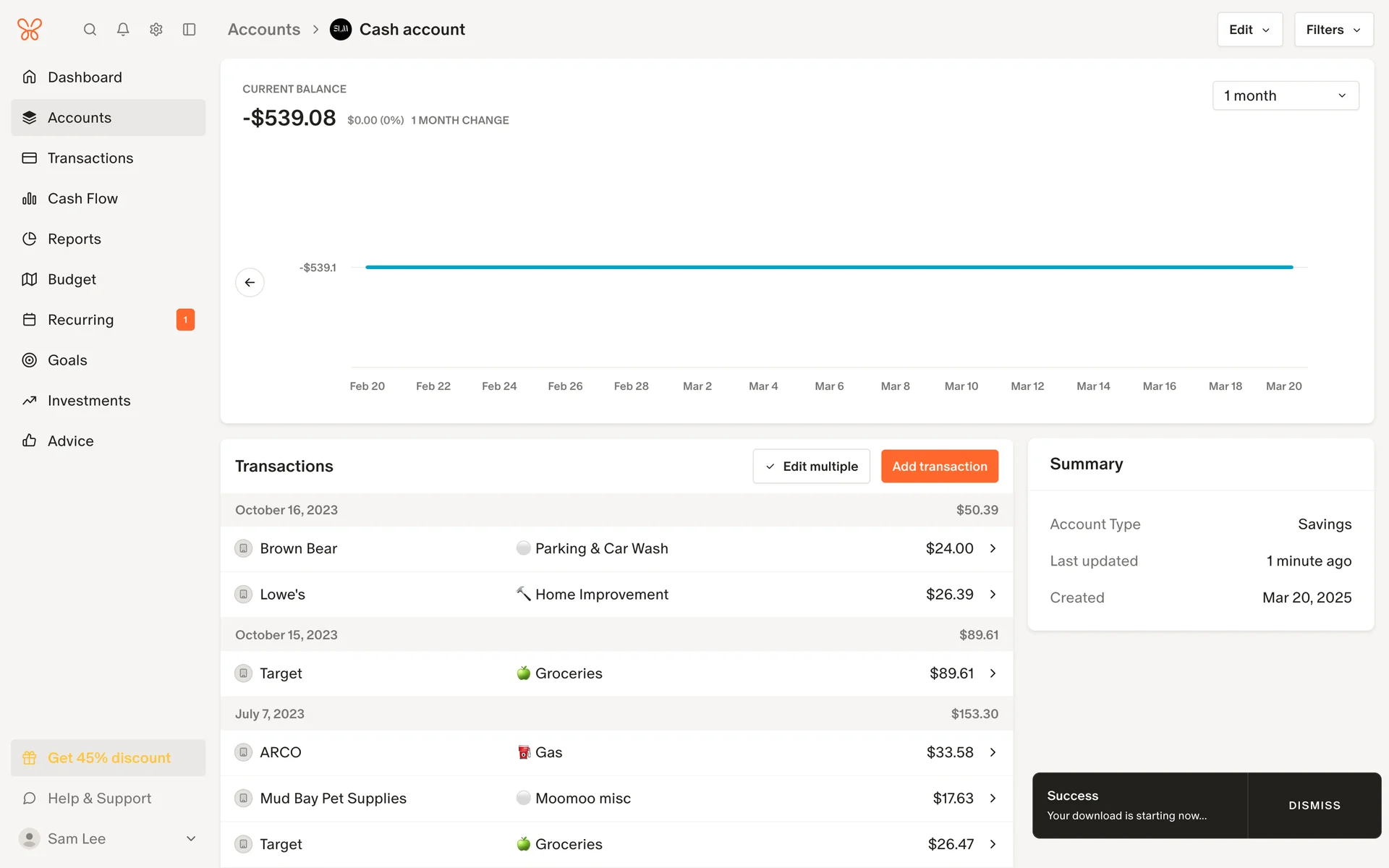The height and width of the screenshot is (868, 1389).
Task: Open the Edit dropdown menu
Action: (x=1249, y=30)
